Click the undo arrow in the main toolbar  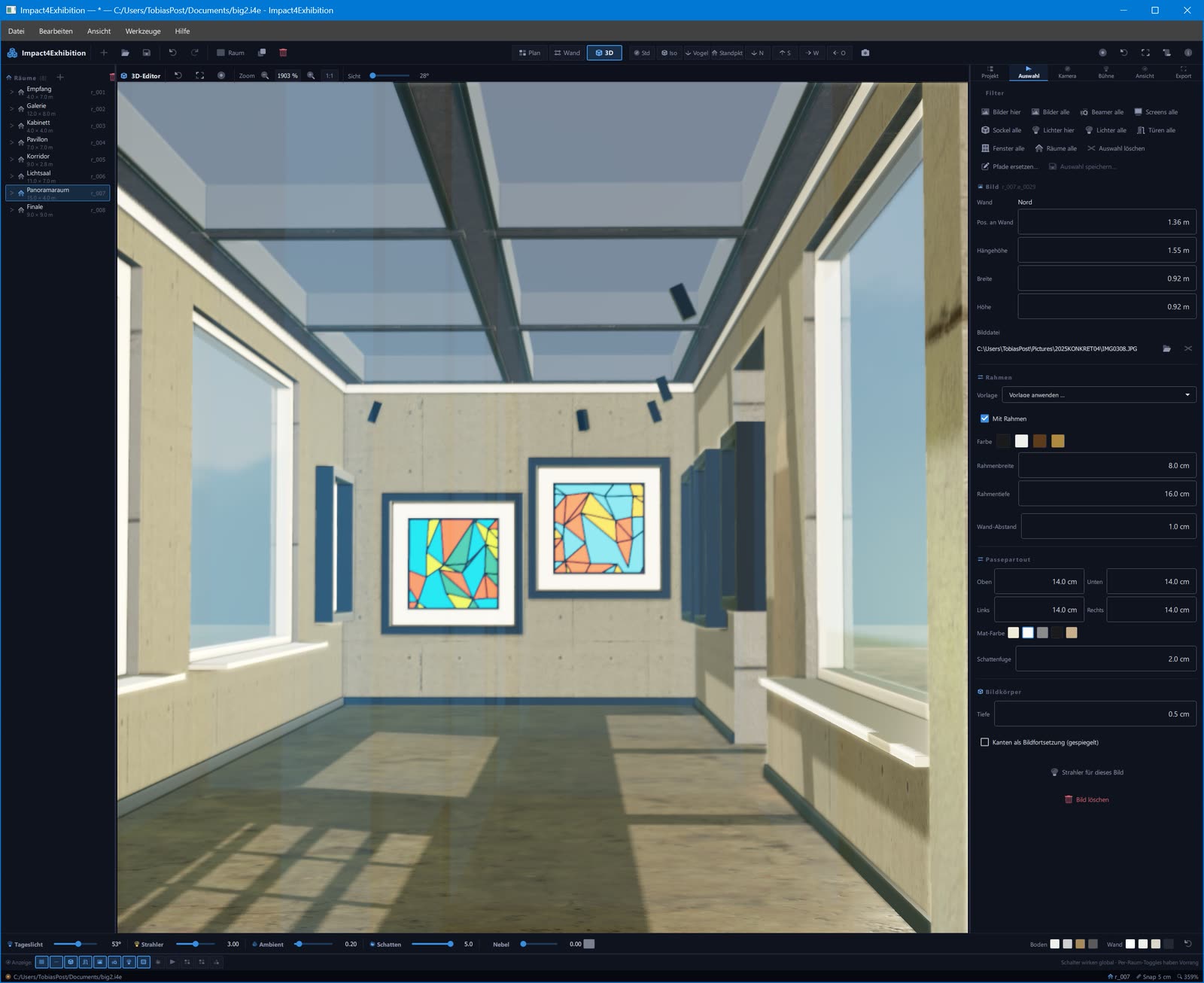tap(172, 53)
